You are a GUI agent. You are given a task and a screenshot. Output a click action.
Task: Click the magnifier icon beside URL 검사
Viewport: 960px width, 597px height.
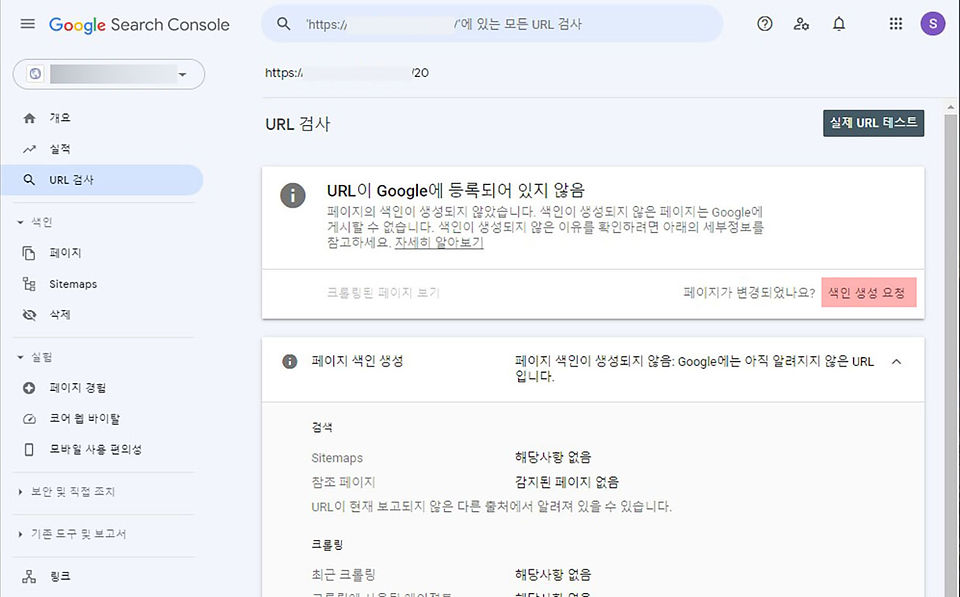click(x=29, y=180)
